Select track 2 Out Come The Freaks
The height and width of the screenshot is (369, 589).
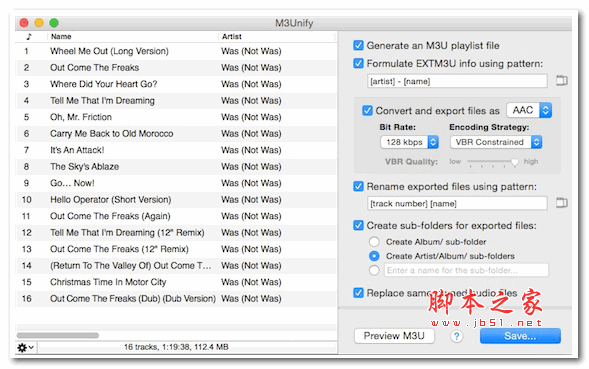click(x=176, y=68)
